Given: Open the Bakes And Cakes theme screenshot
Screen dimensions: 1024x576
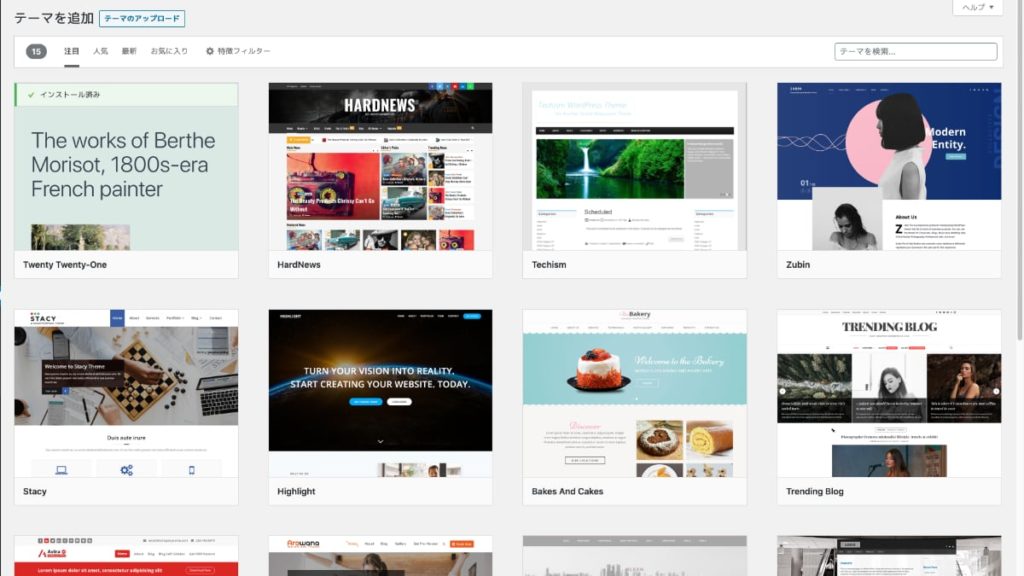Looking at the screenshot, I should click(x=634, y=393).
